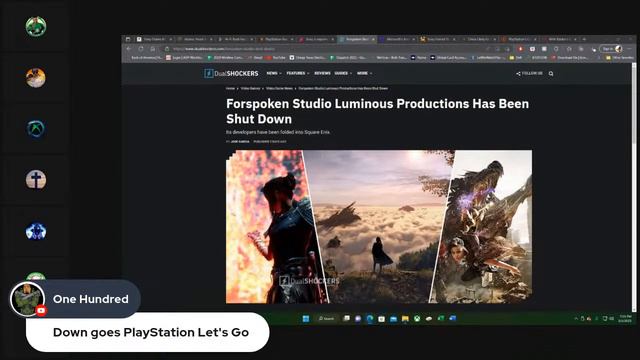
Task: Open the Windows Start button
Action: coord(306,318)
